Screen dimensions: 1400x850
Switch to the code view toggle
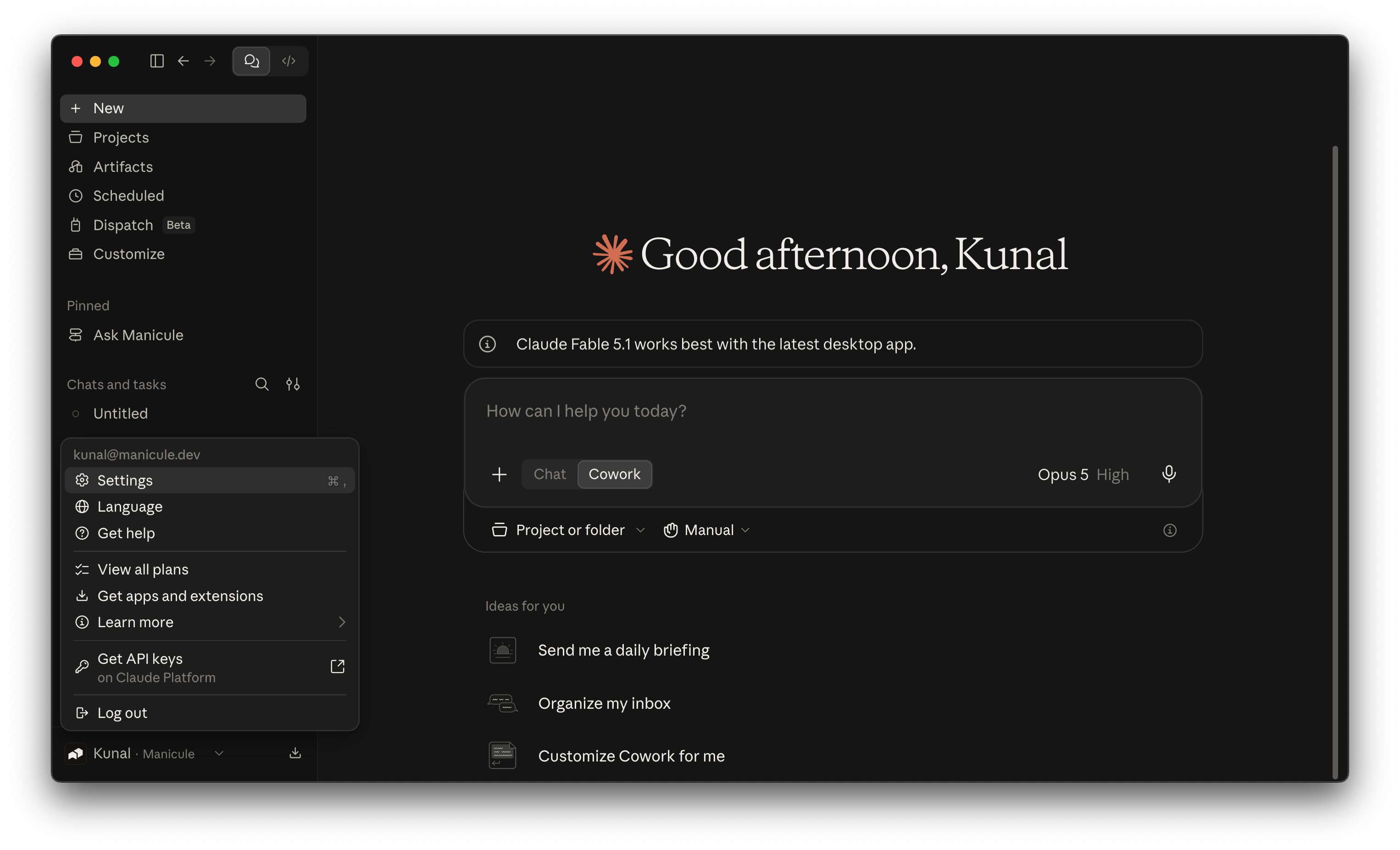pos(289,61)
